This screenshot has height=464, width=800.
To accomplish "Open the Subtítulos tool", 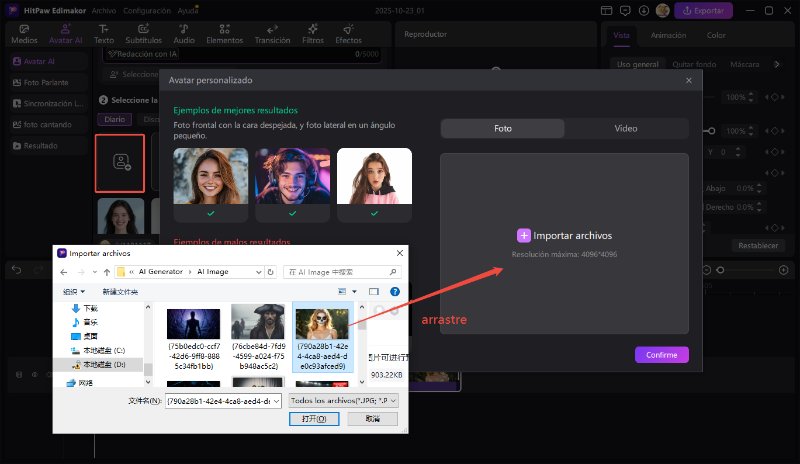I will click(143, 35).
